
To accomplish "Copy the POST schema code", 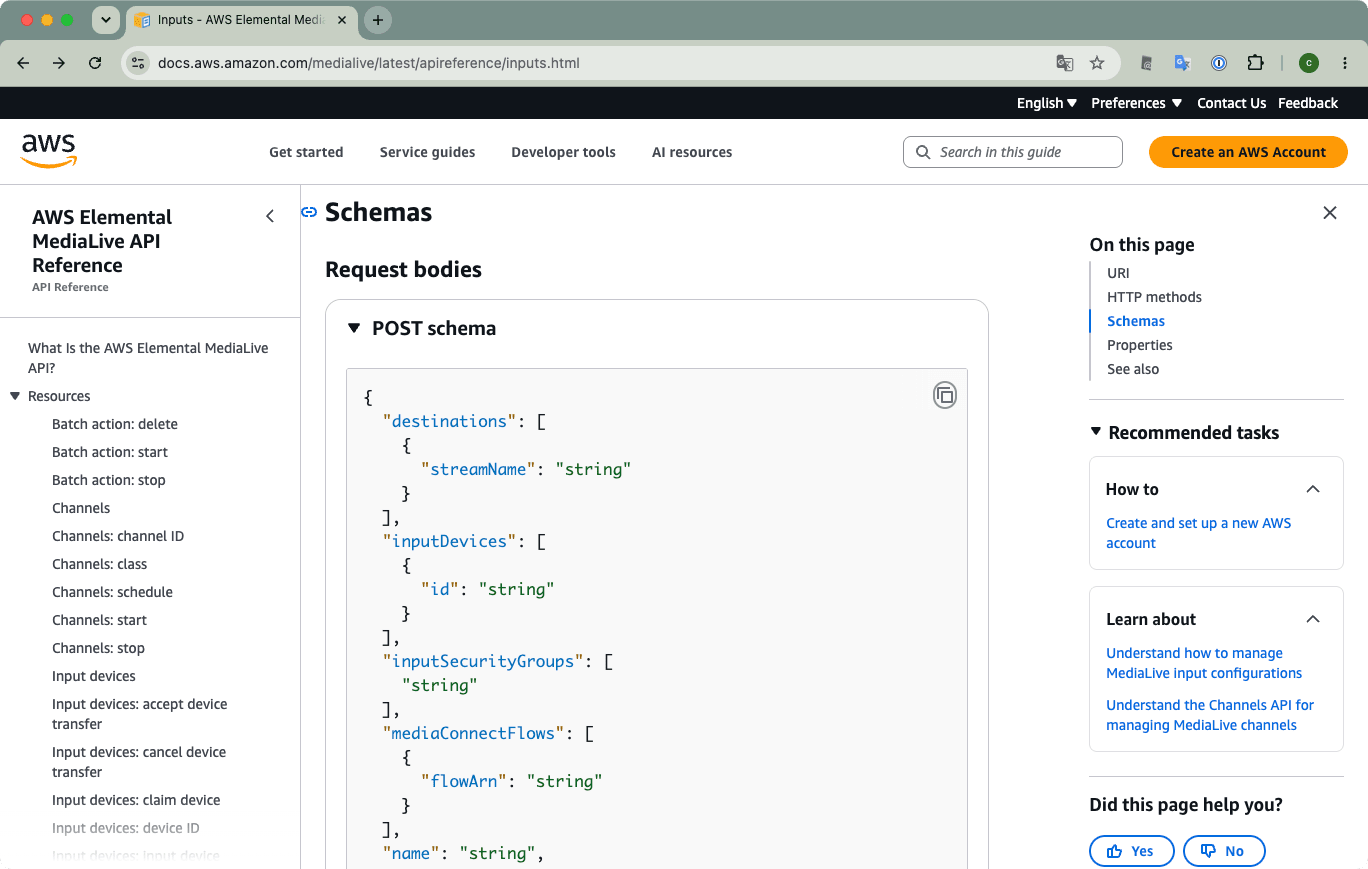I will pyautogui.click(x=944, y=395).
